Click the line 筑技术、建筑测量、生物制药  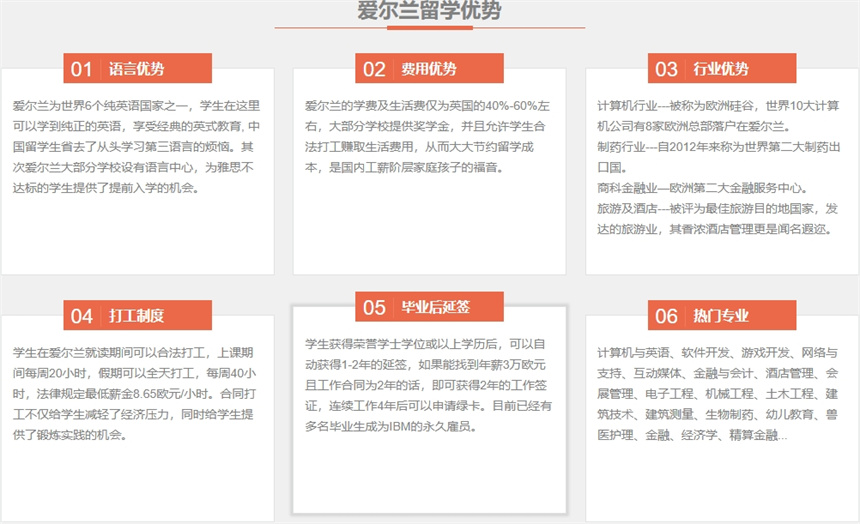pos(675,414)
